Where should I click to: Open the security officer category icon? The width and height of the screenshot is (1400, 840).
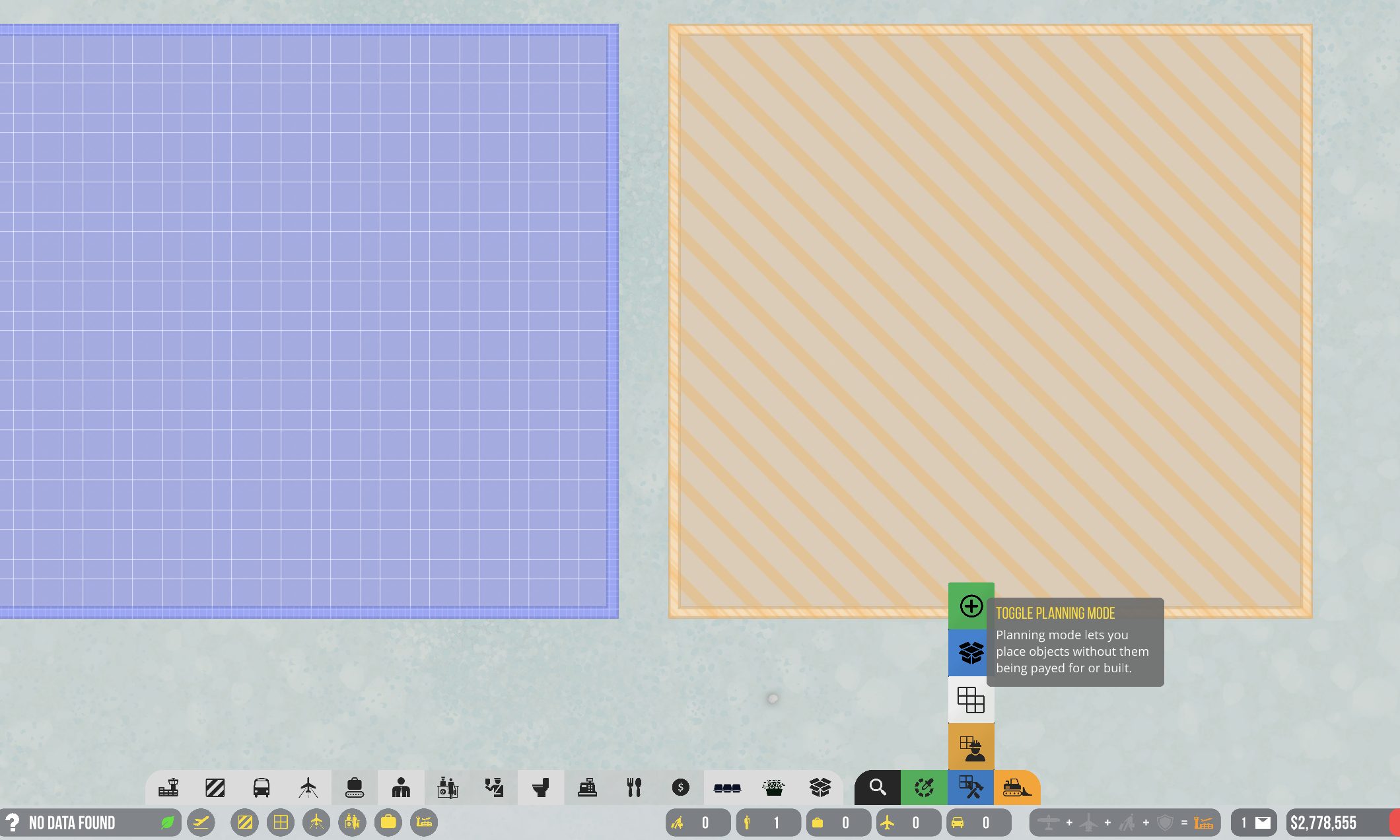pyautogui.click(x=494, y=787)
